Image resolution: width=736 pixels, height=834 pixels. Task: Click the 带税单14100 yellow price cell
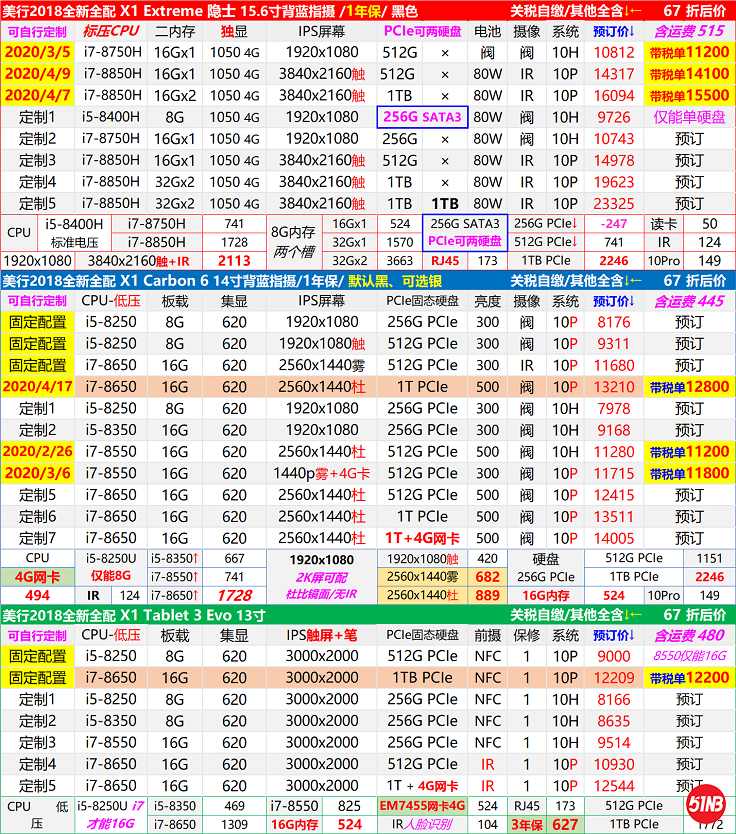tap(688, 74)
